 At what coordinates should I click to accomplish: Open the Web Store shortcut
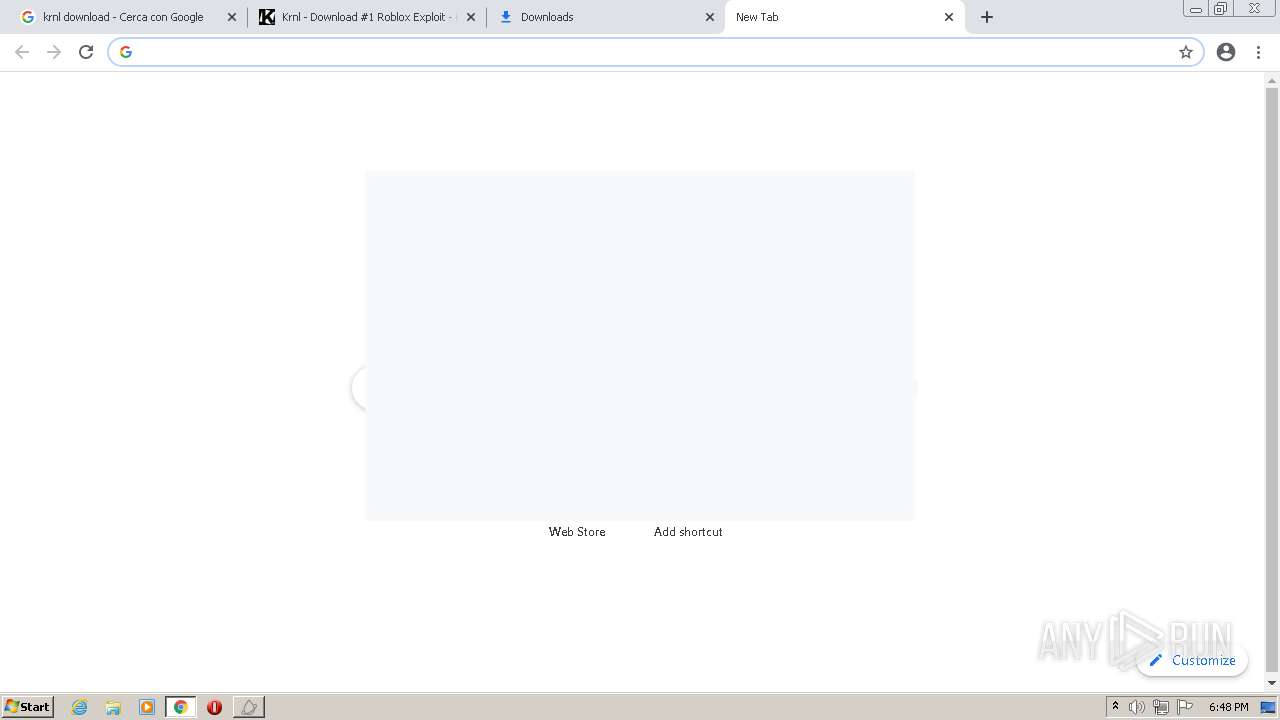click(577, 532)
